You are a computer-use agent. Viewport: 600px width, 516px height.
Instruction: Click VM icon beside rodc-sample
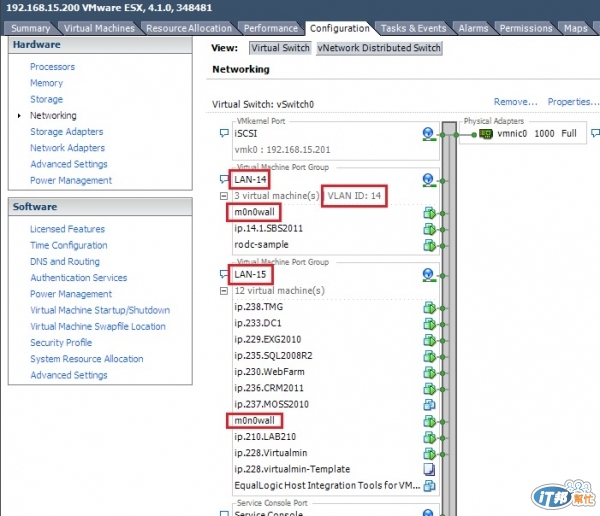[429, 245]
